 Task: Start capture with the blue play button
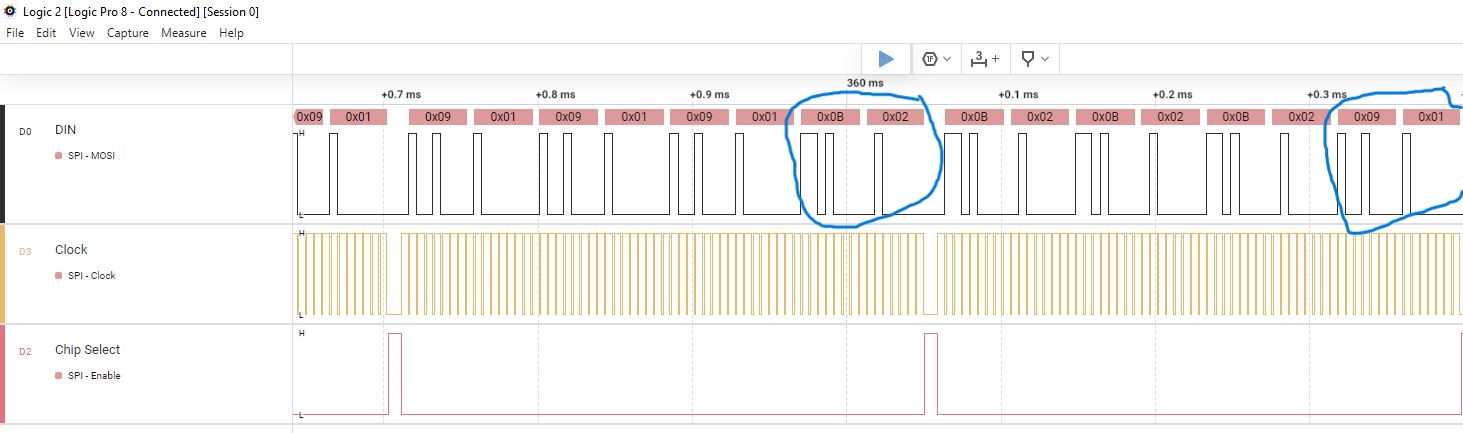(x=886, y=59)
